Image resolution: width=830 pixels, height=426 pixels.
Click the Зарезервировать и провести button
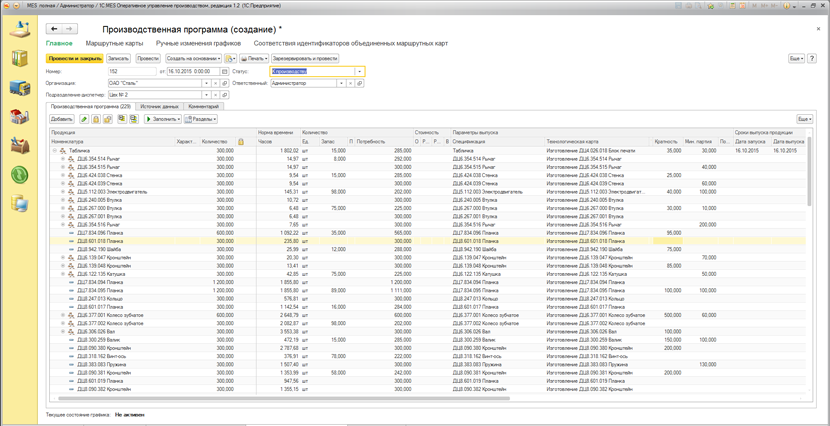click(x=305, y=59)
